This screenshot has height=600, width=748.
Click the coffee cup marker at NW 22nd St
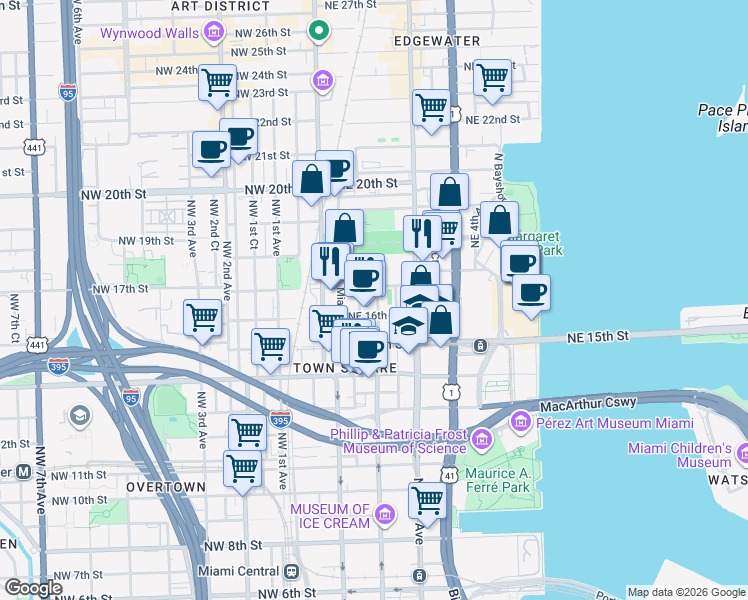tap(242, 135)
